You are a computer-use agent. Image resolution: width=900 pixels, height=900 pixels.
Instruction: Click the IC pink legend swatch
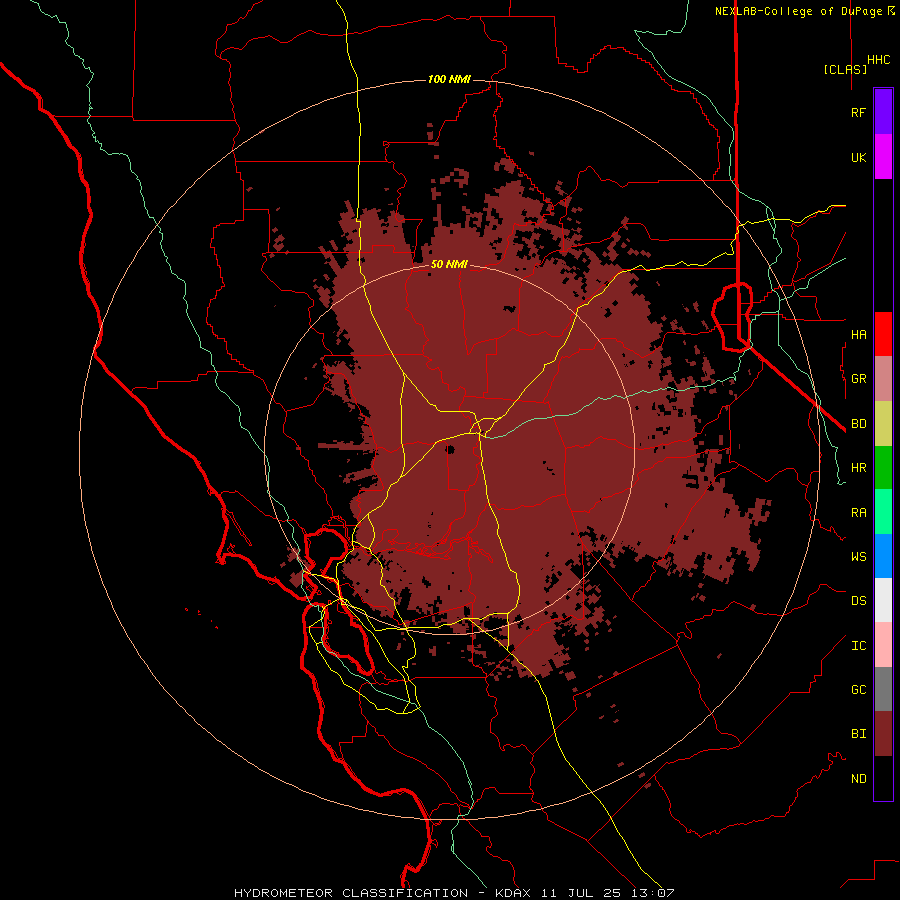click(883, 645)
